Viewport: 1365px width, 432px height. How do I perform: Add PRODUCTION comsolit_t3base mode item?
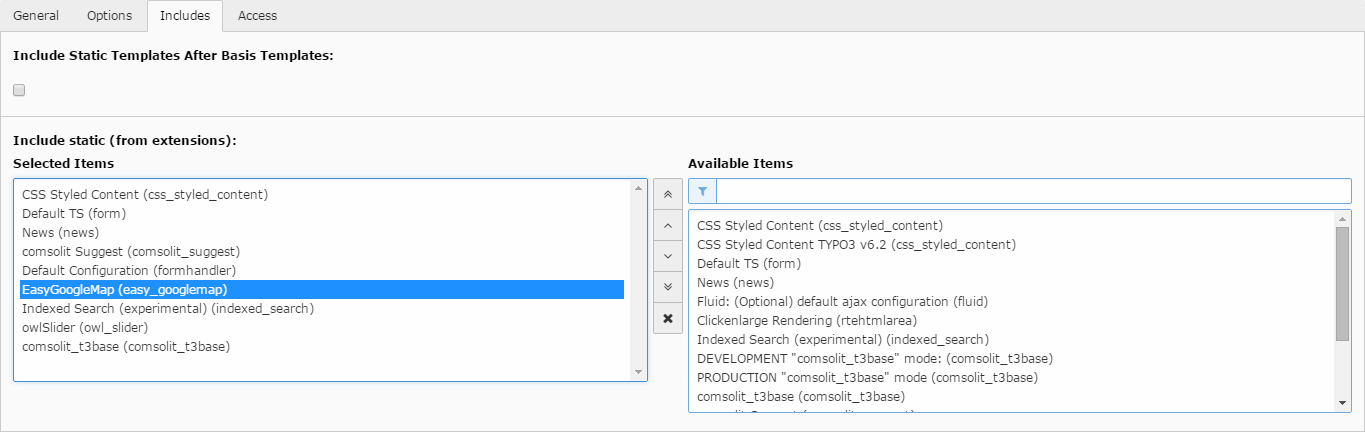click(x=1014, y=377)
